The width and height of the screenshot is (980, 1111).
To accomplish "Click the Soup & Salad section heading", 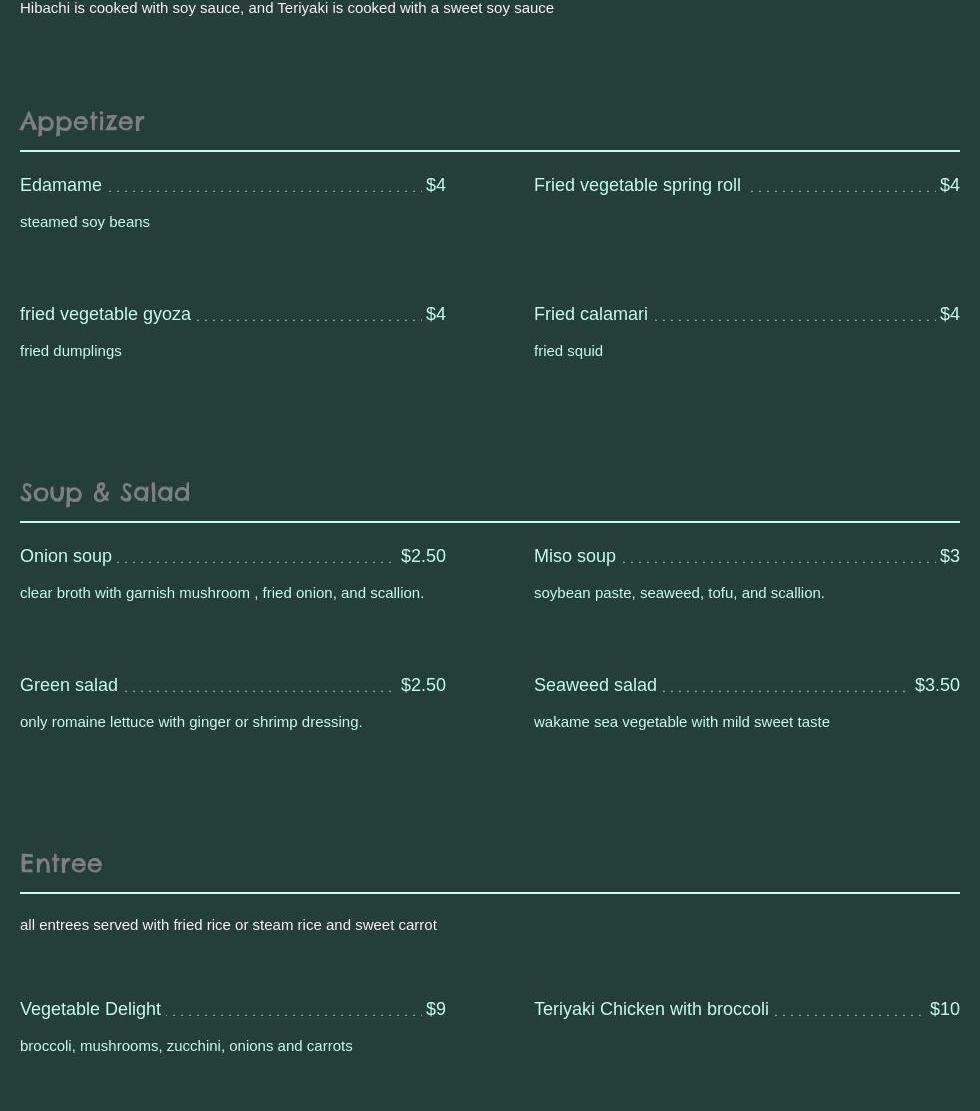I will pos(105,492).
